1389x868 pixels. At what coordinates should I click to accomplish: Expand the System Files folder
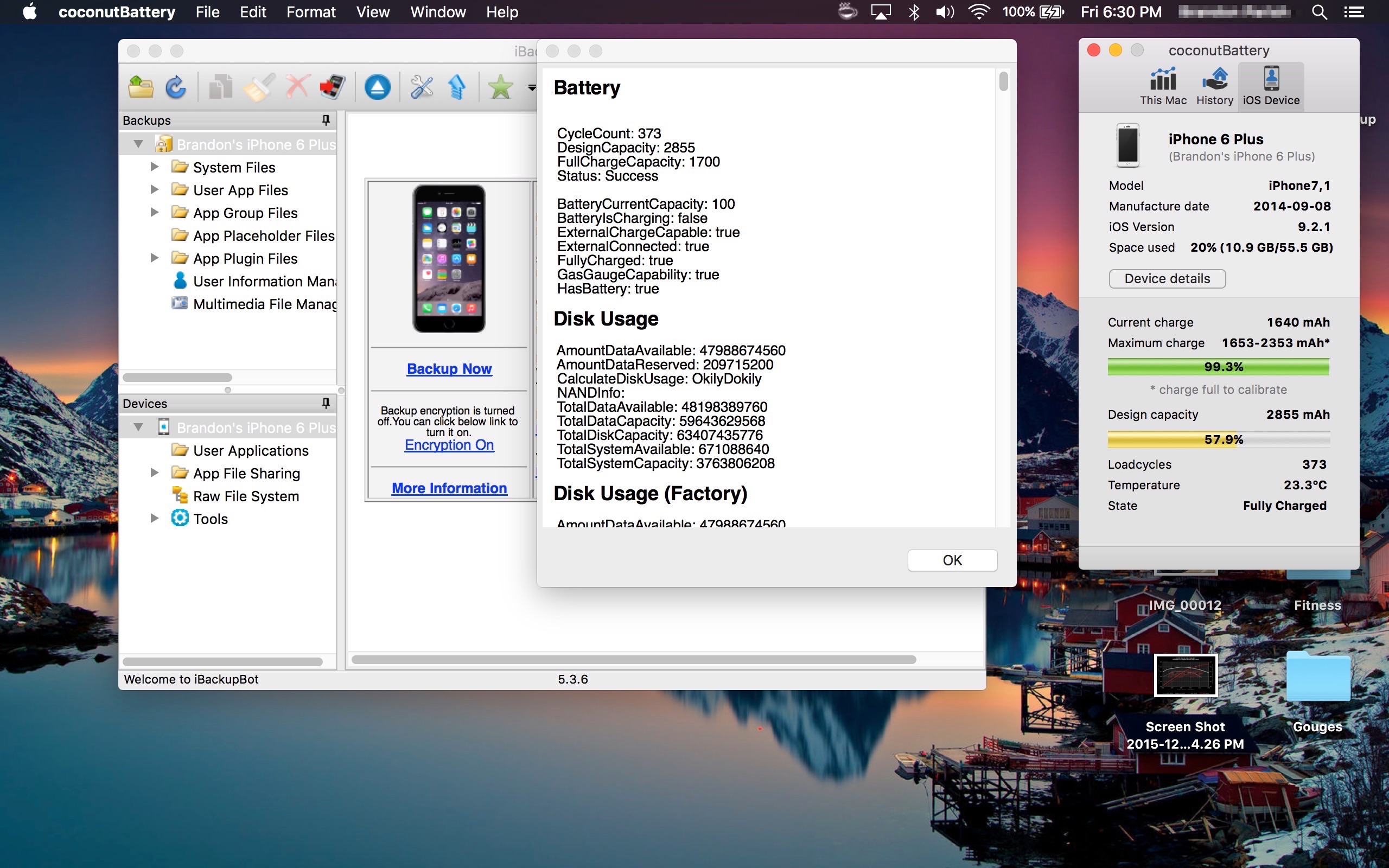click(x=155, y=167)
